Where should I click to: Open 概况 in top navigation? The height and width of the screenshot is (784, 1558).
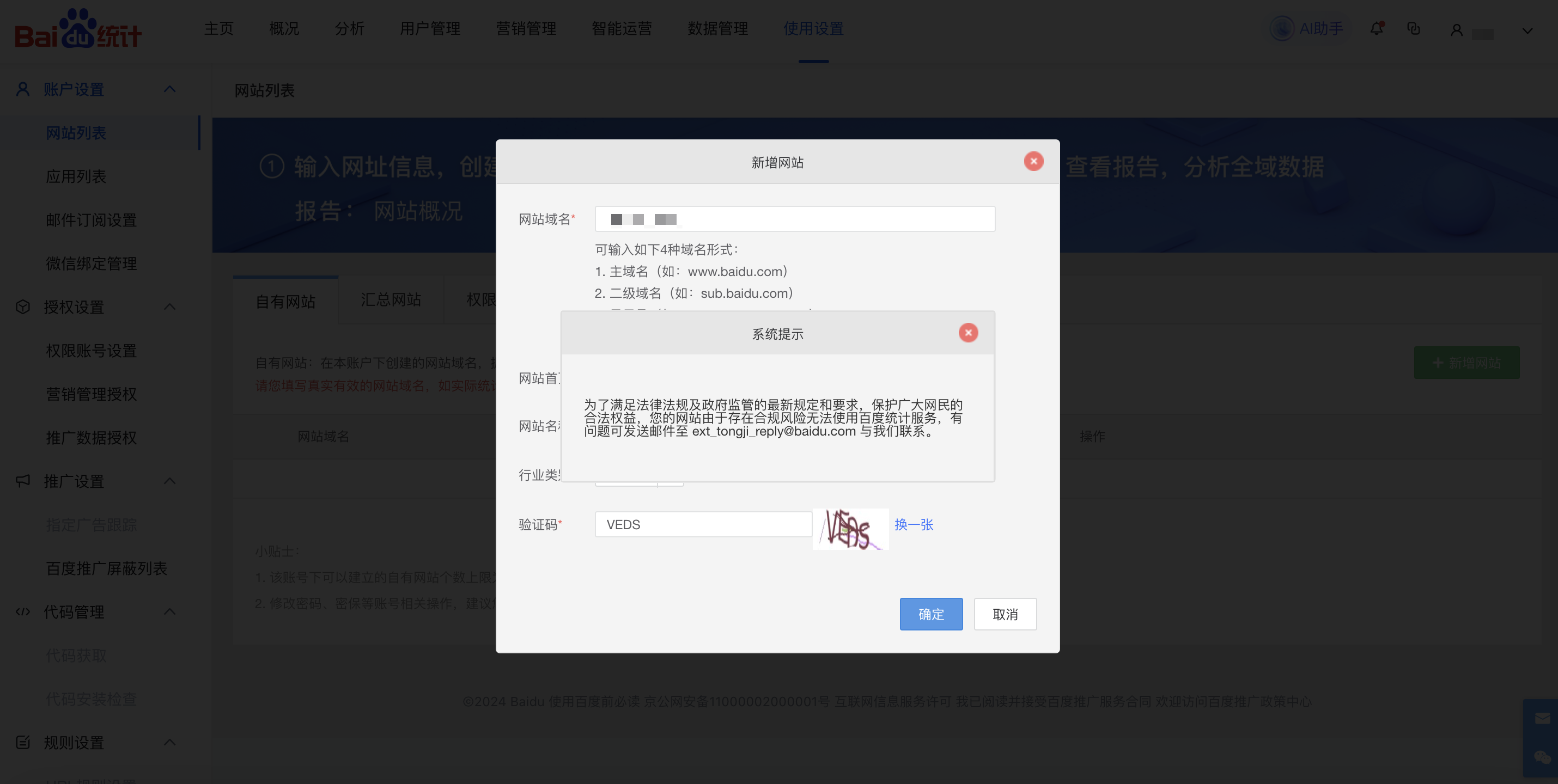tap(284, 28)
